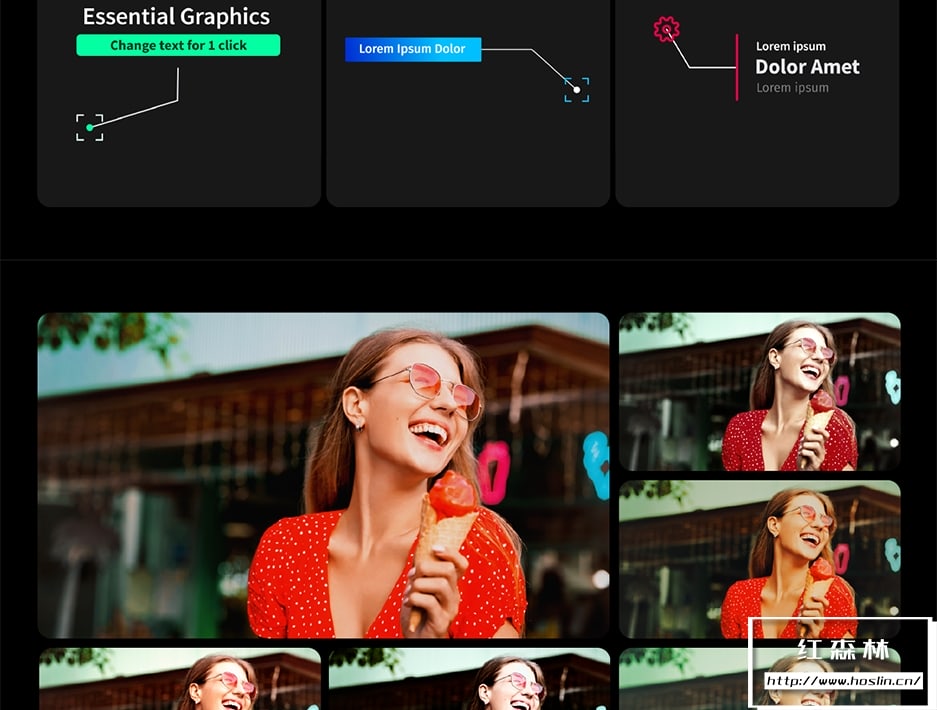The width and height of the screenshot is (937, 710).
Task: Click the blue target bracket marker
Action: click(x=577, y=90)
